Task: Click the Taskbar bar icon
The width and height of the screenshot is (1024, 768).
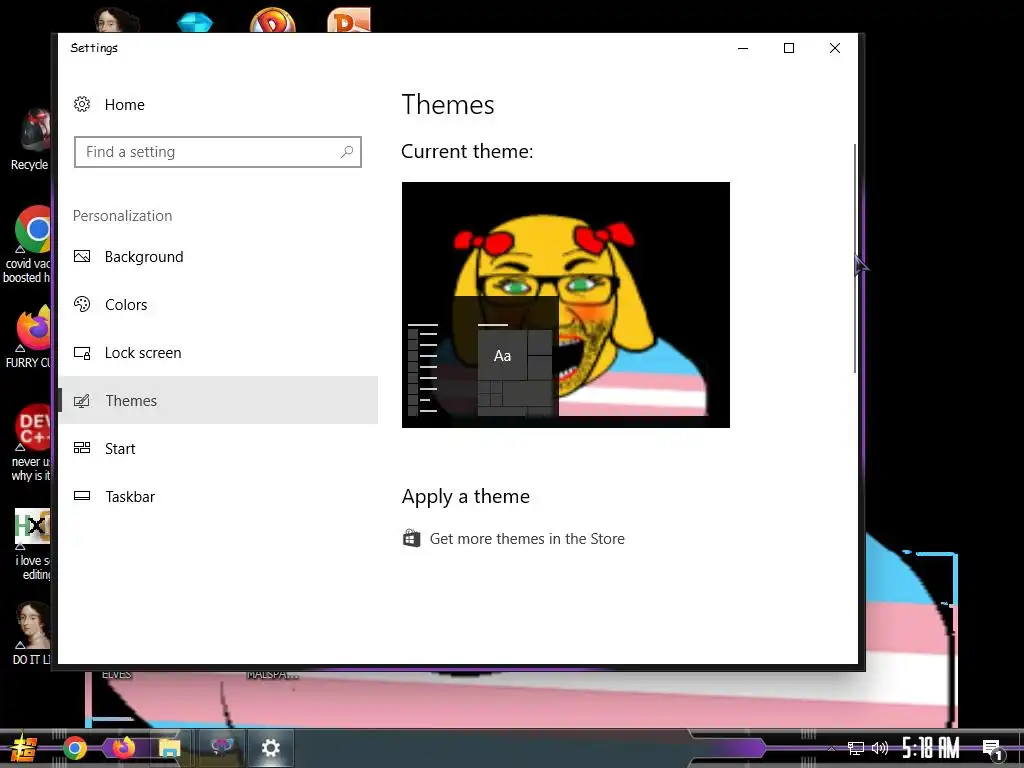Action: tap(82, 496)
